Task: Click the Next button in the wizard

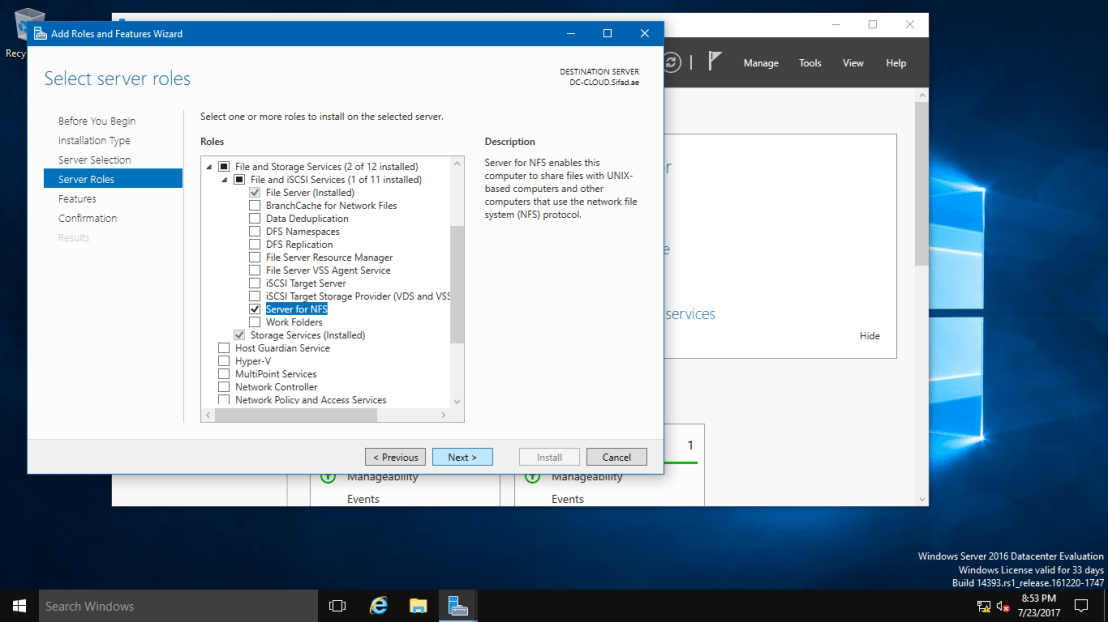Action: [462, 456]
